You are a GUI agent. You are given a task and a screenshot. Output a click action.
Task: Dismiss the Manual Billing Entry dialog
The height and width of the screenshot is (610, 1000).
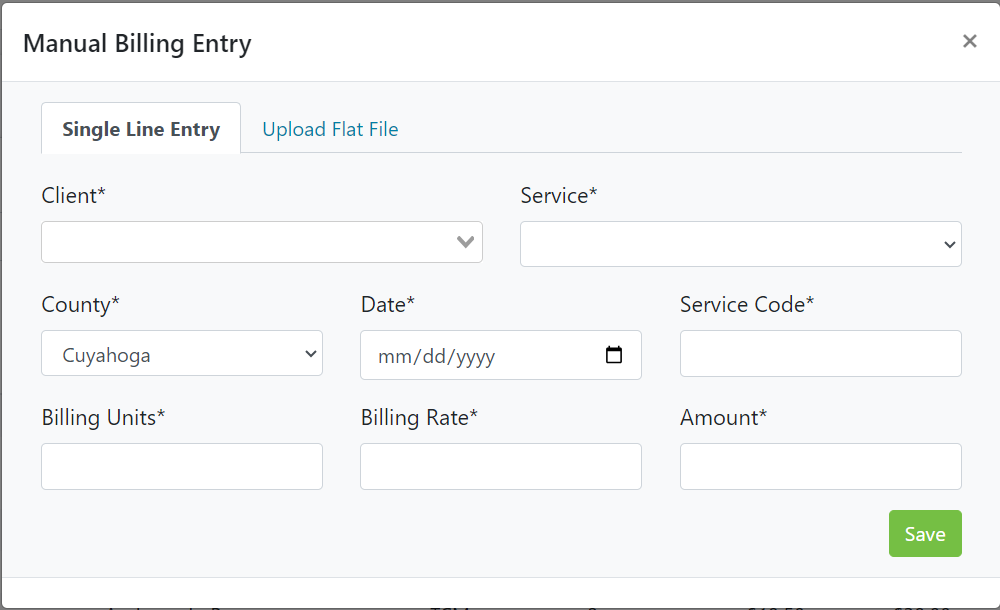point(969,41)
